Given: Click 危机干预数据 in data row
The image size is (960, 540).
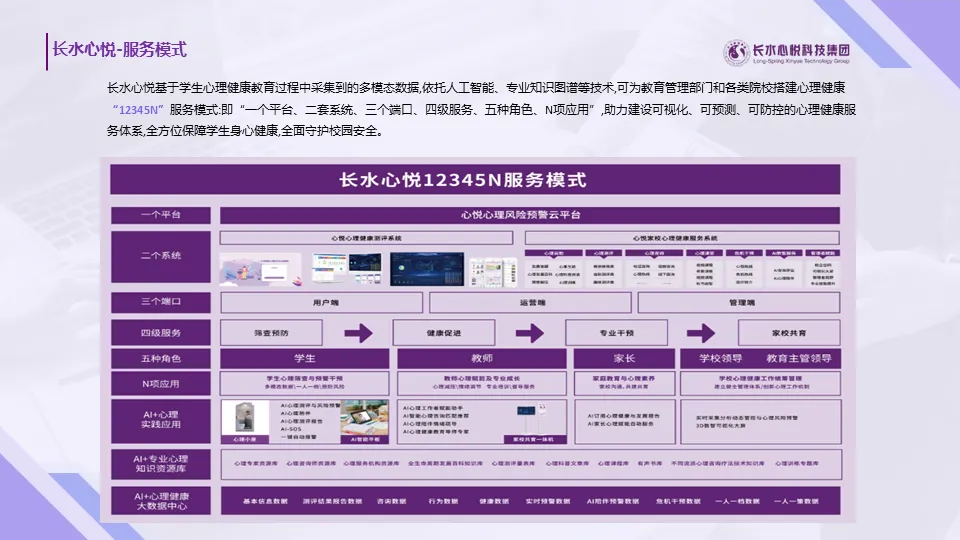Looking at the screenshot, I should point(678,501).
